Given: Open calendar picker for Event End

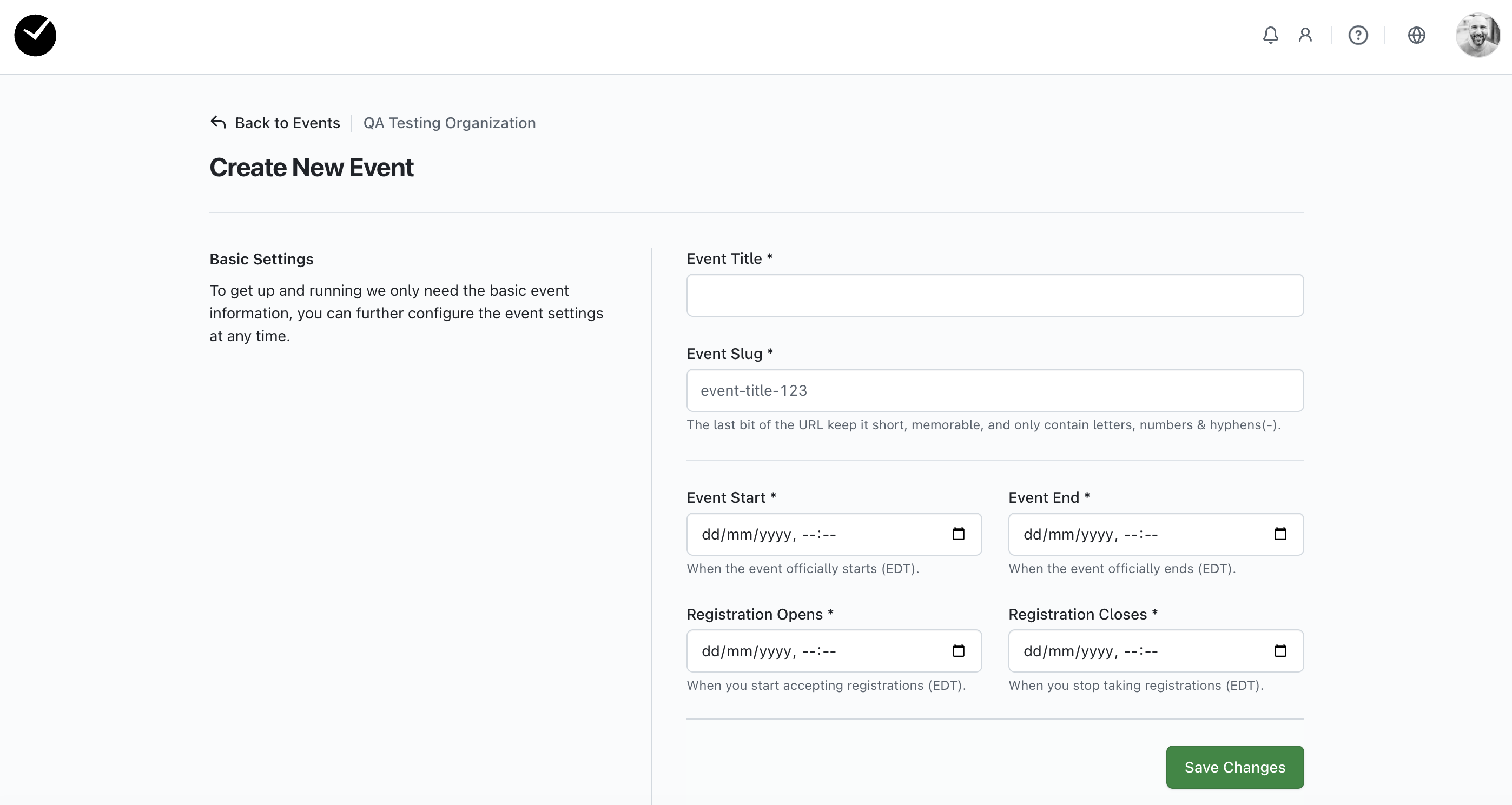Looking at the screenshot, I should pos(1279,534).
